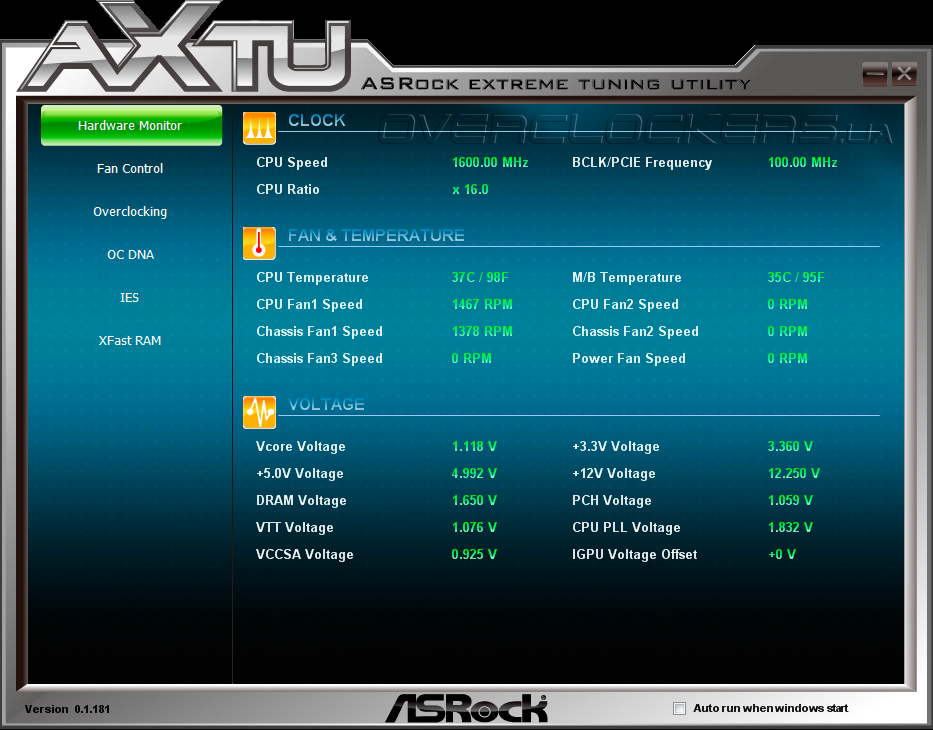Click the +12V Voltage value 12.250 V

click(x=794, y=473)
